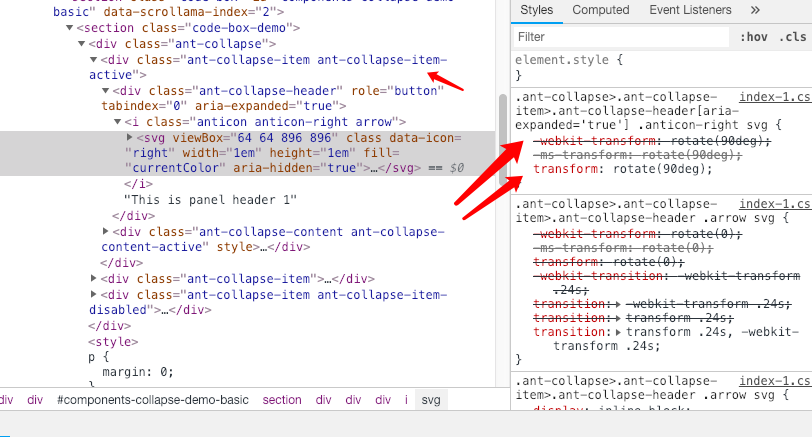Screen dimensions: 812x437
Task: Expand the ant-collapse-content div node
Action: pyautogui.click(x=106, y=231)
